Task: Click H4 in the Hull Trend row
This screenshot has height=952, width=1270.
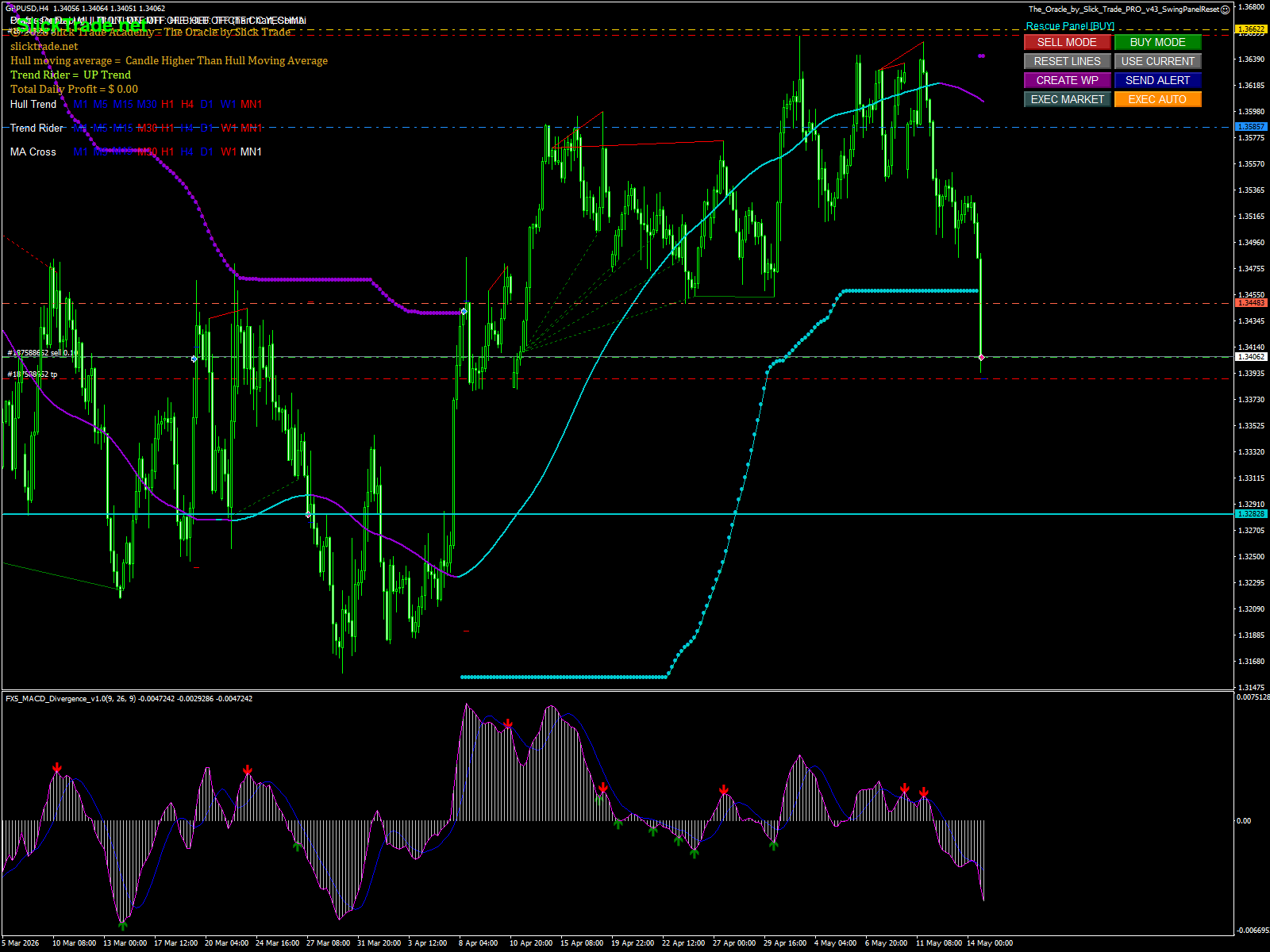Action: (187, 104)
